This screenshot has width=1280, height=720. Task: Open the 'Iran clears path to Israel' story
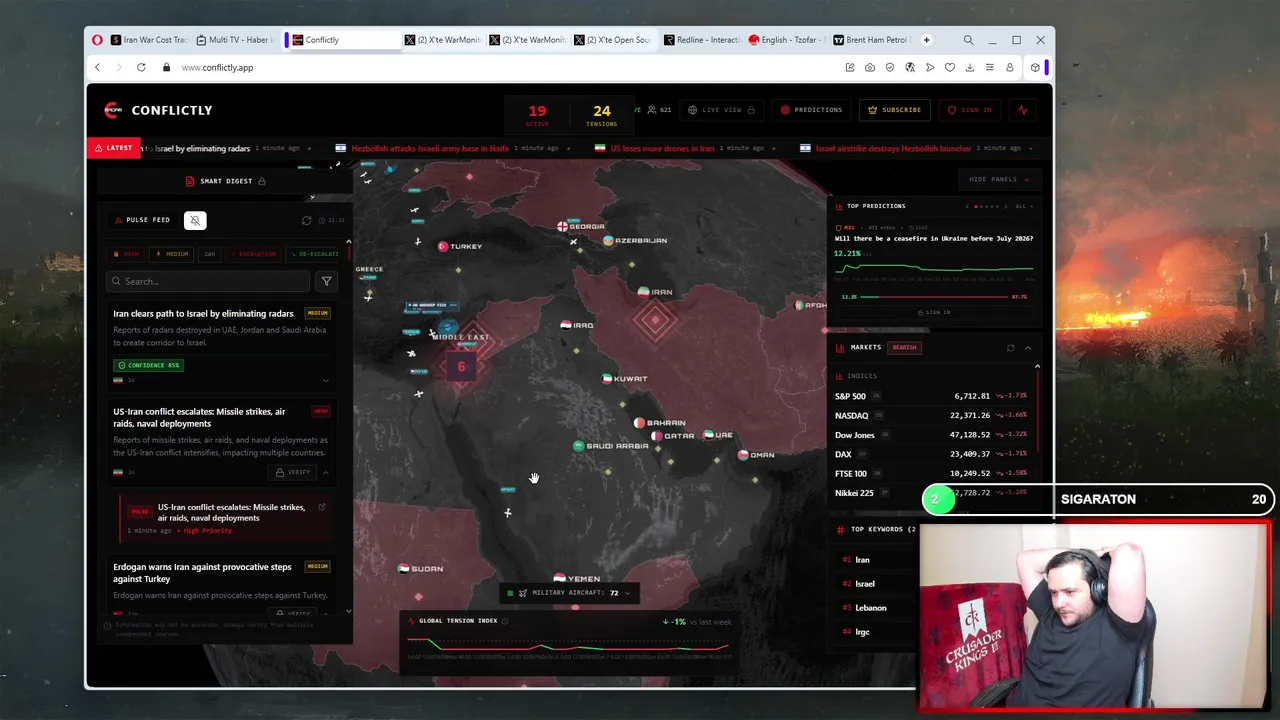point(203,313)
